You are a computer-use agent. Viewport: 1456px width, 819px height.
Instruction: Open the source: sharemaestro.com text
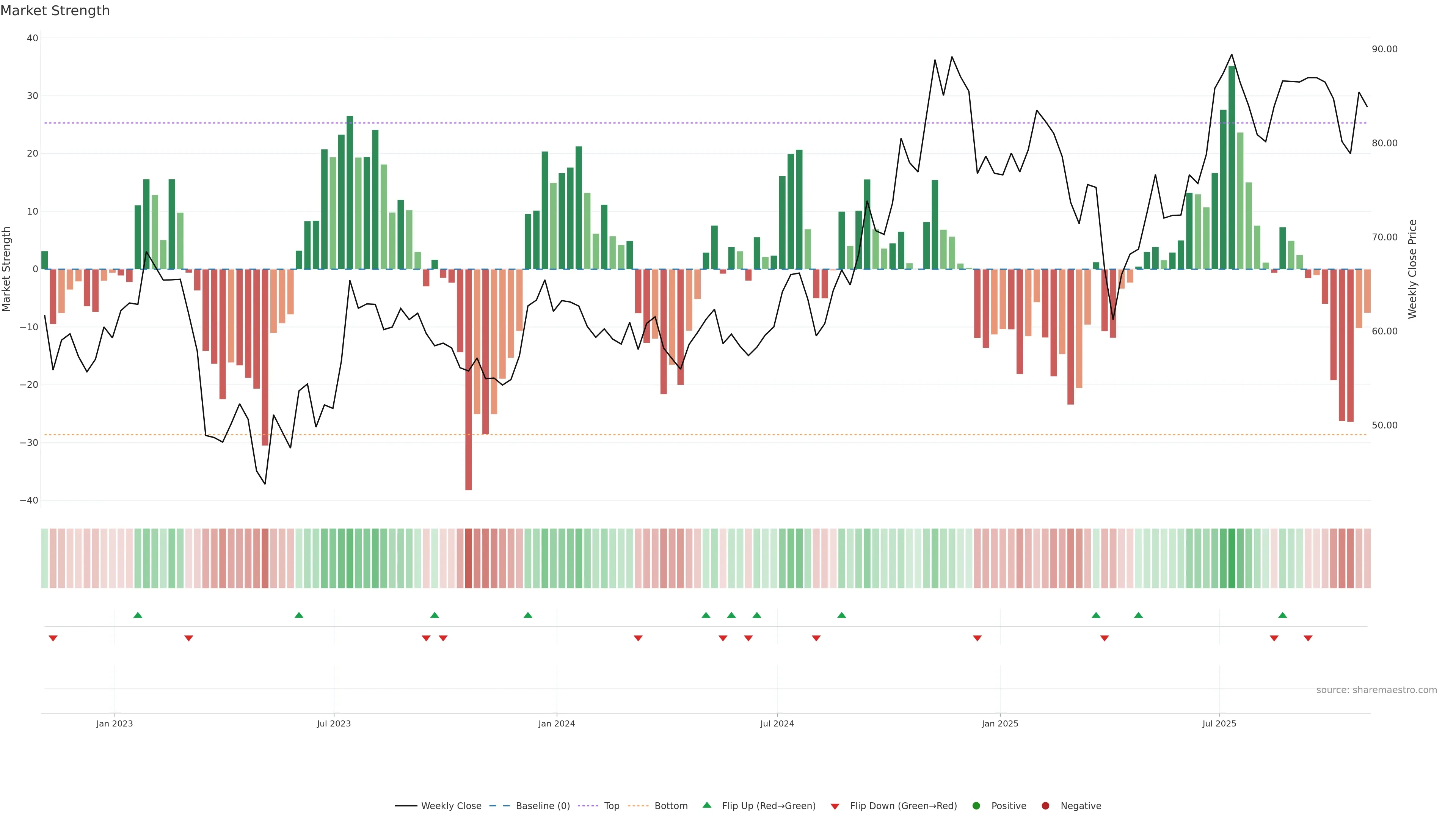coord(1376,690)
